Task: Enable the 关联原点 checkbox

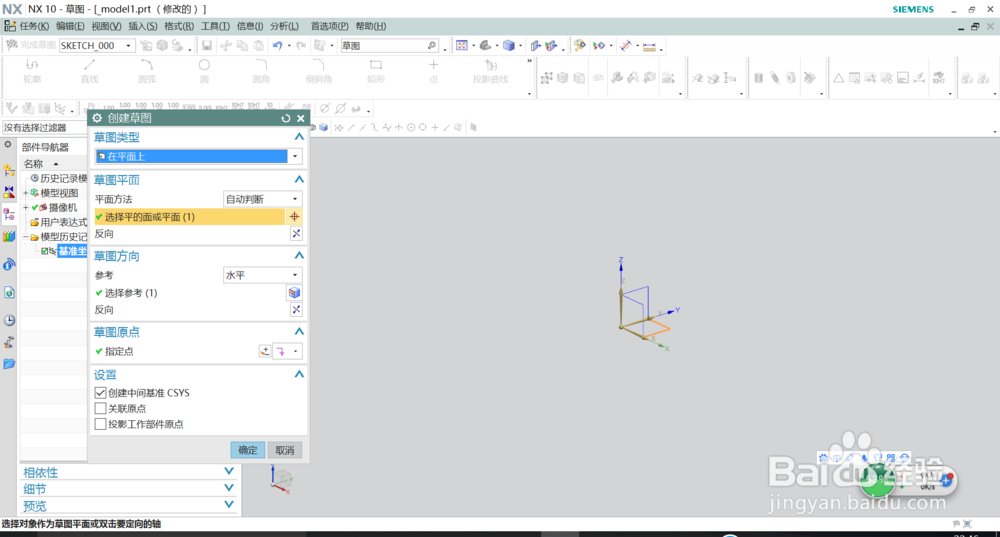Action: tap(100, 408)
